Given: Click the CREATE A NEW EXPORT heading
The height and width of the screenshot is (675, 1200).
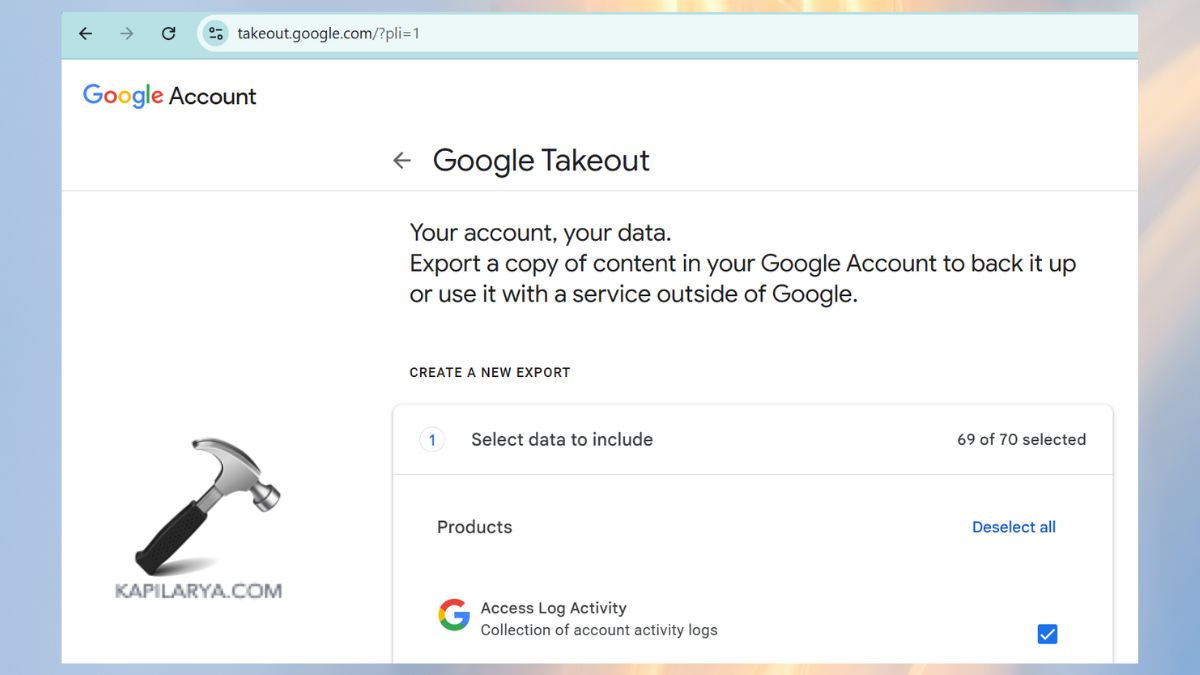Looking at the screenshot, I should coord(489,372).
